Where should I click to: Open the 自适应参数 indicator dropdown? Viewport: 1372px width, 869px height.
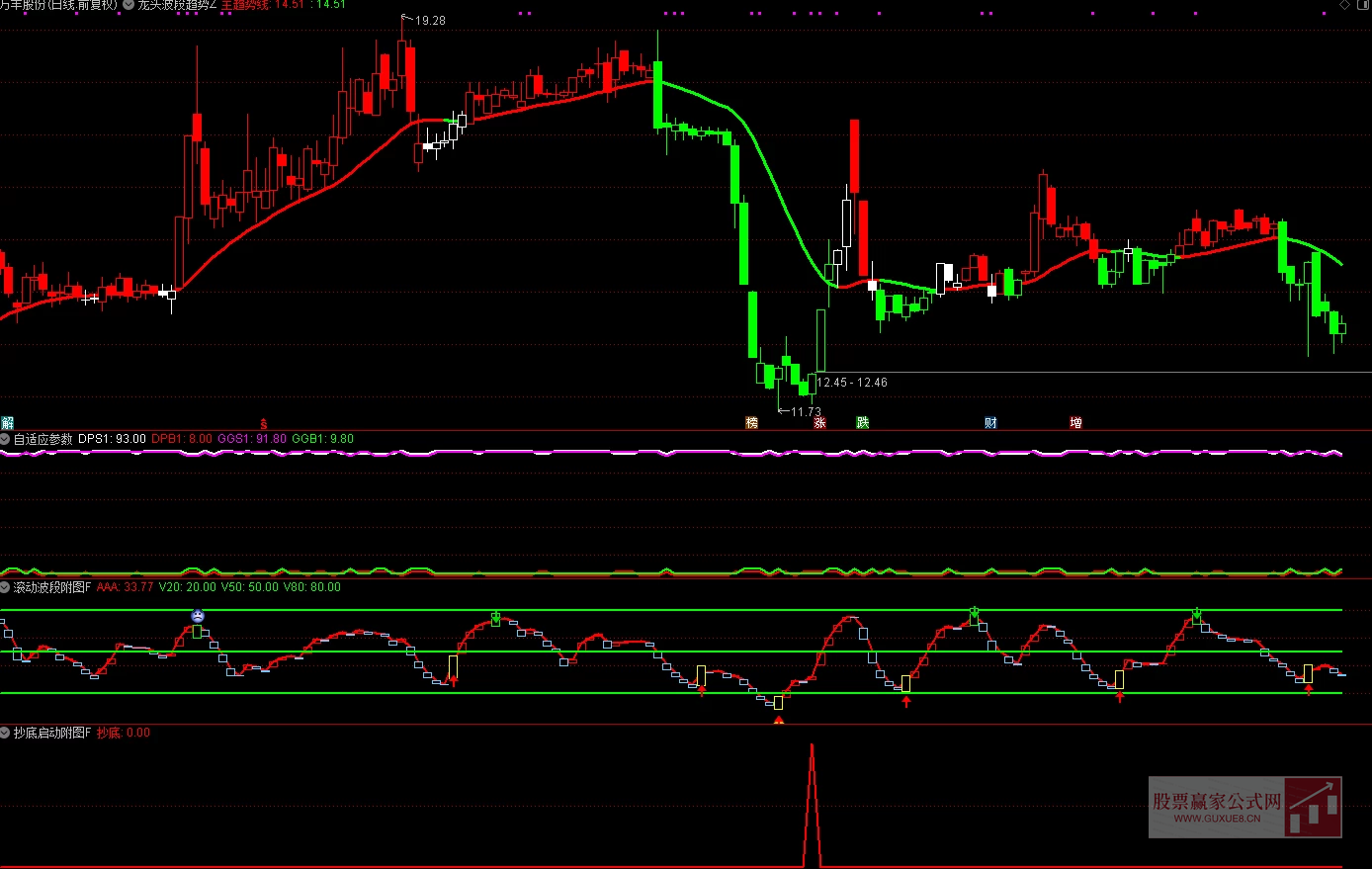point(6,439)
